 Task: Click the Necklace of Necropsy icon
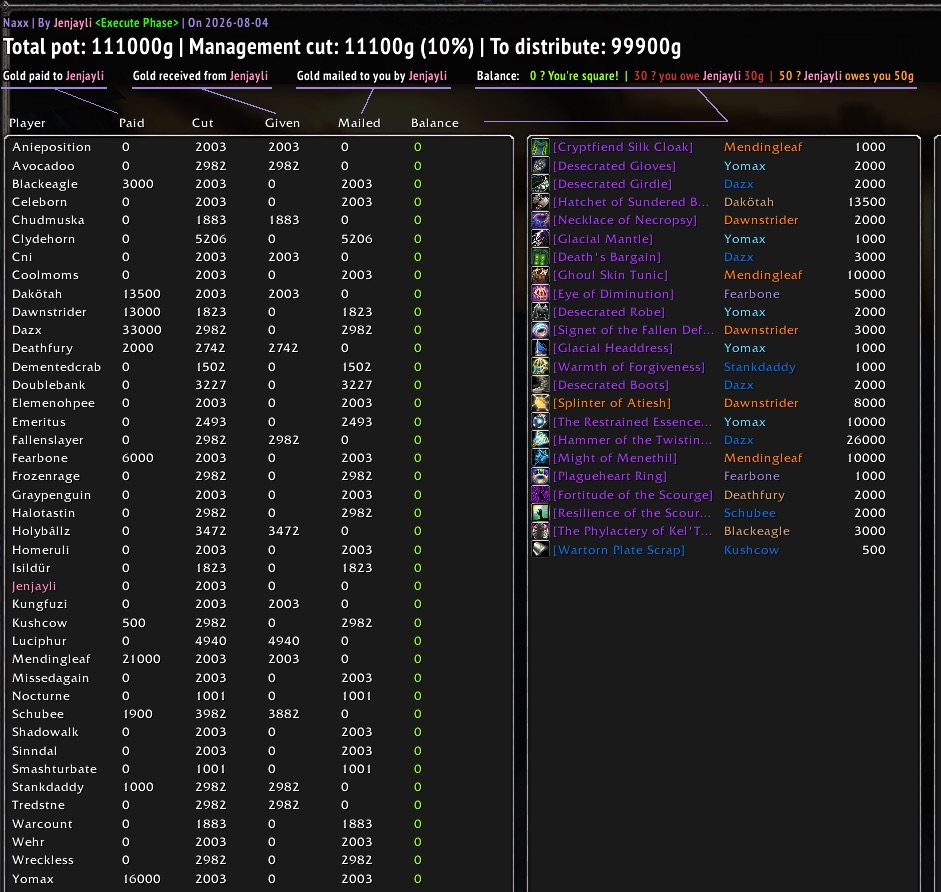[x=540, y=220]
